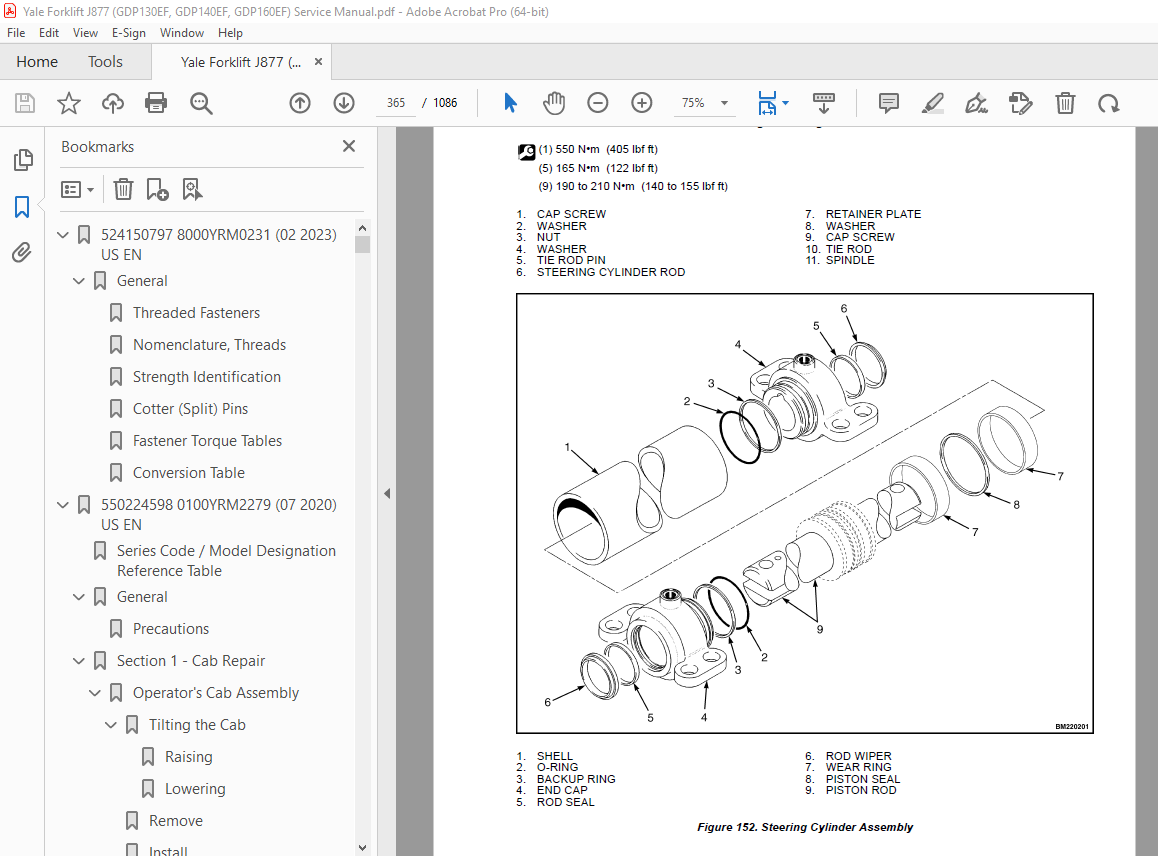
Task: Activate the Selection arrow tool
Action: click(x=510, y=103)
